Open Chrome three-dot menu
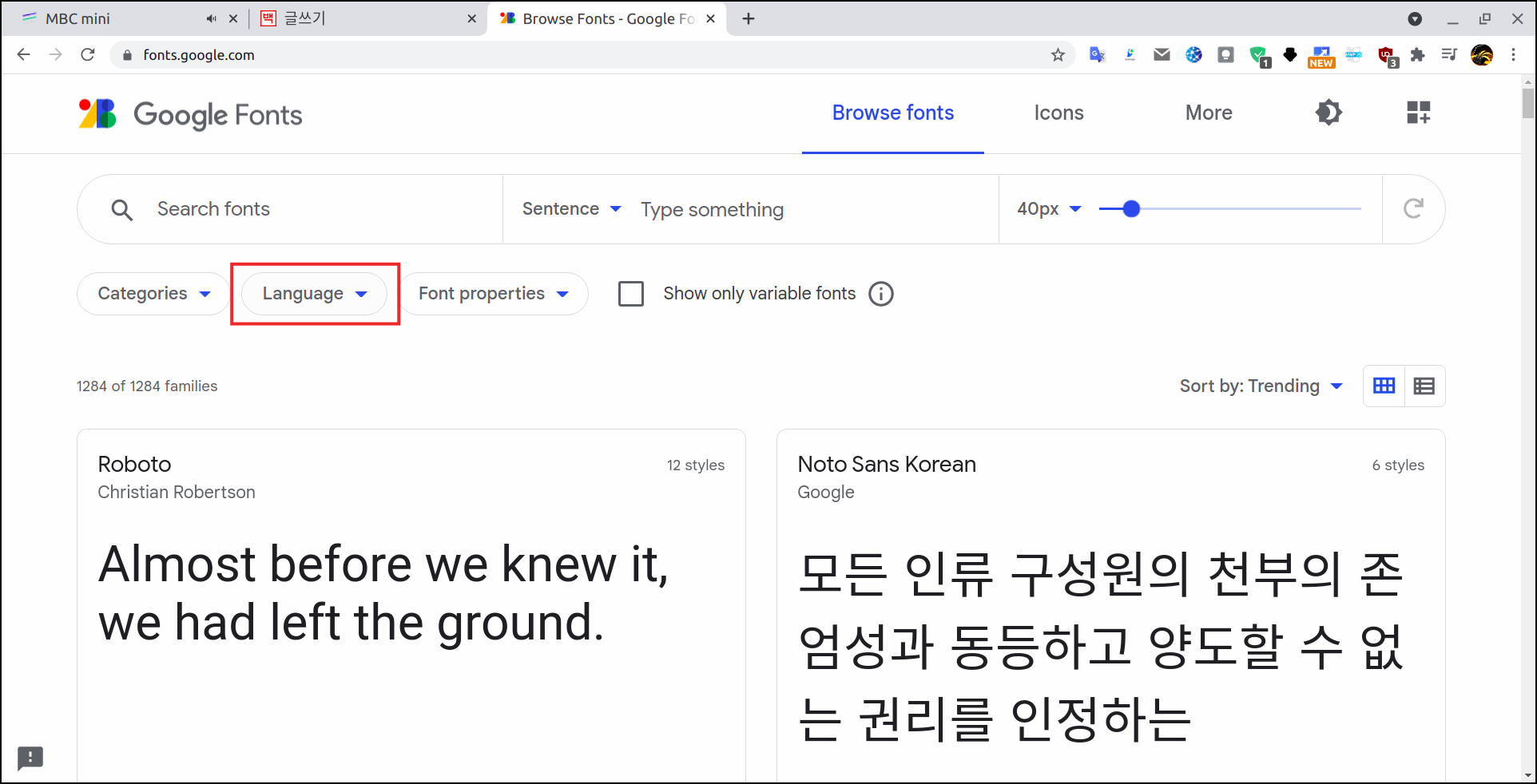 click(x=1513, y=55)
